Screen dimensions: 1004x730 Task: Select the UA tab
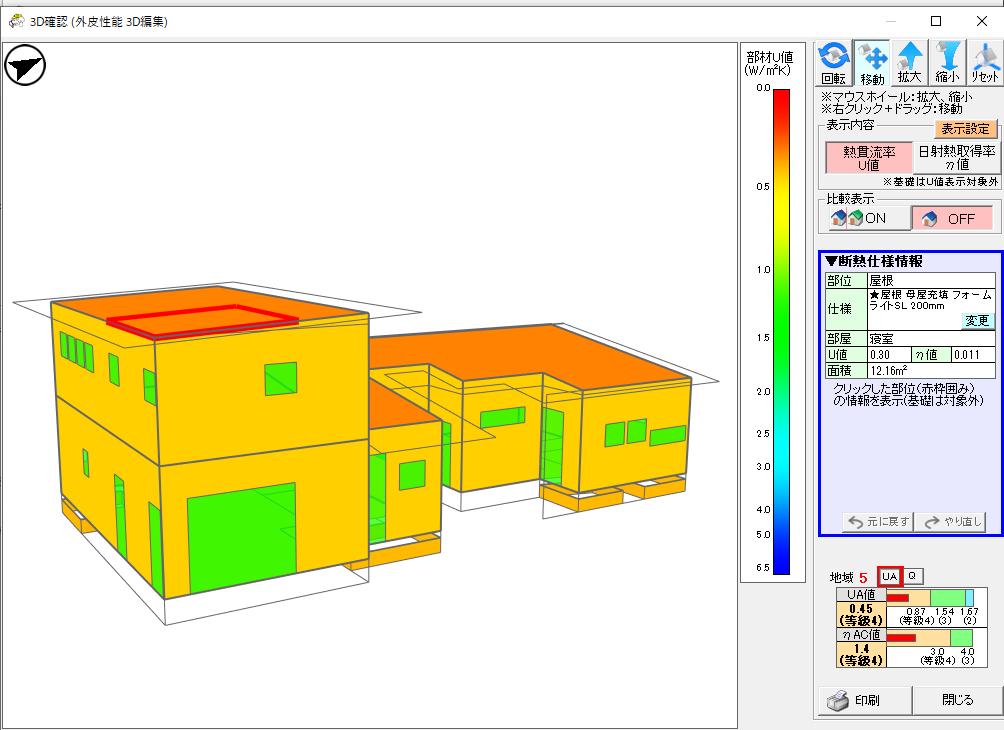click(889, 576)
